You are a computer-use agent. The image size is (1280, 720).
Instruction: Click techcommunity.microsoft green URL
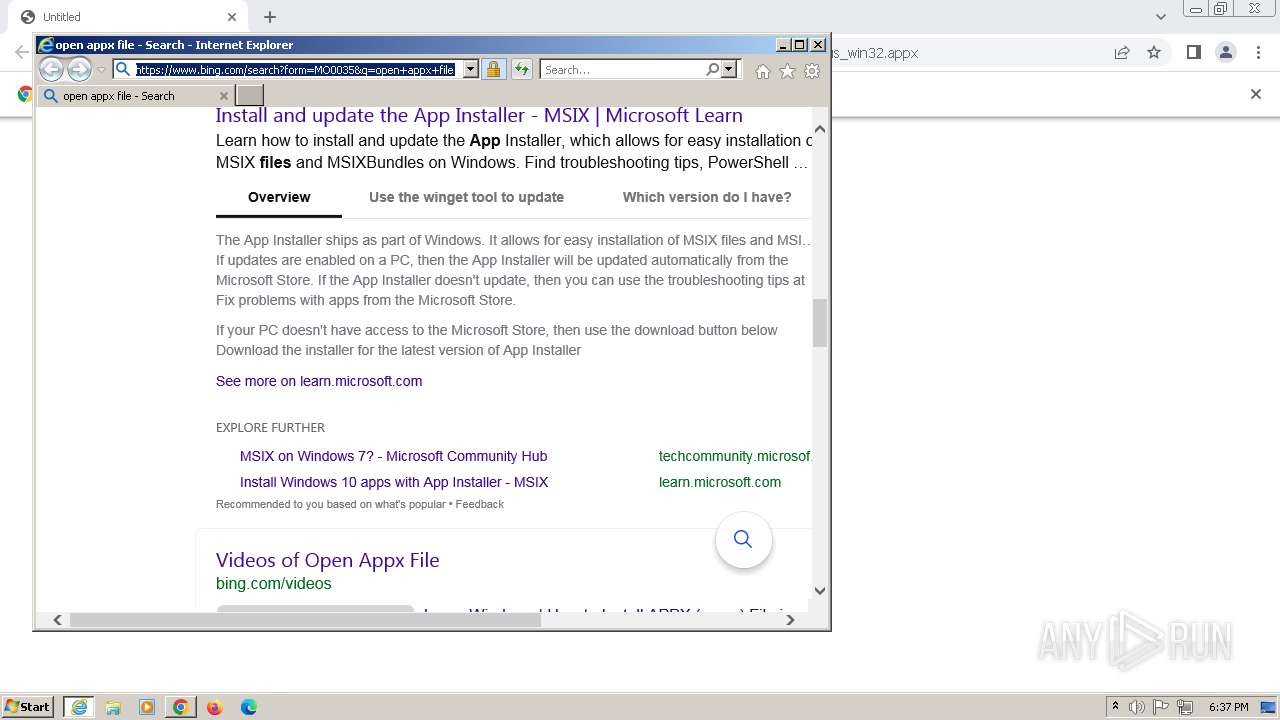pyautogui.click(x=735, y=456)
